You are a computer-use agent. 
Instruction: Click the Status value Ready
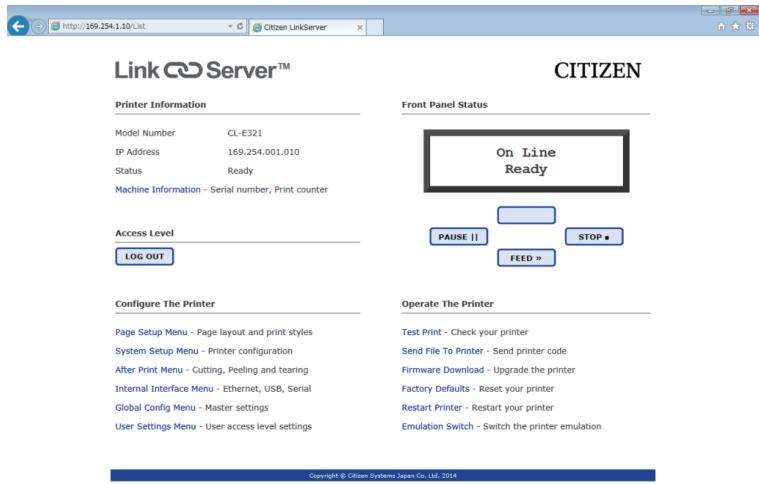(240, 171)
